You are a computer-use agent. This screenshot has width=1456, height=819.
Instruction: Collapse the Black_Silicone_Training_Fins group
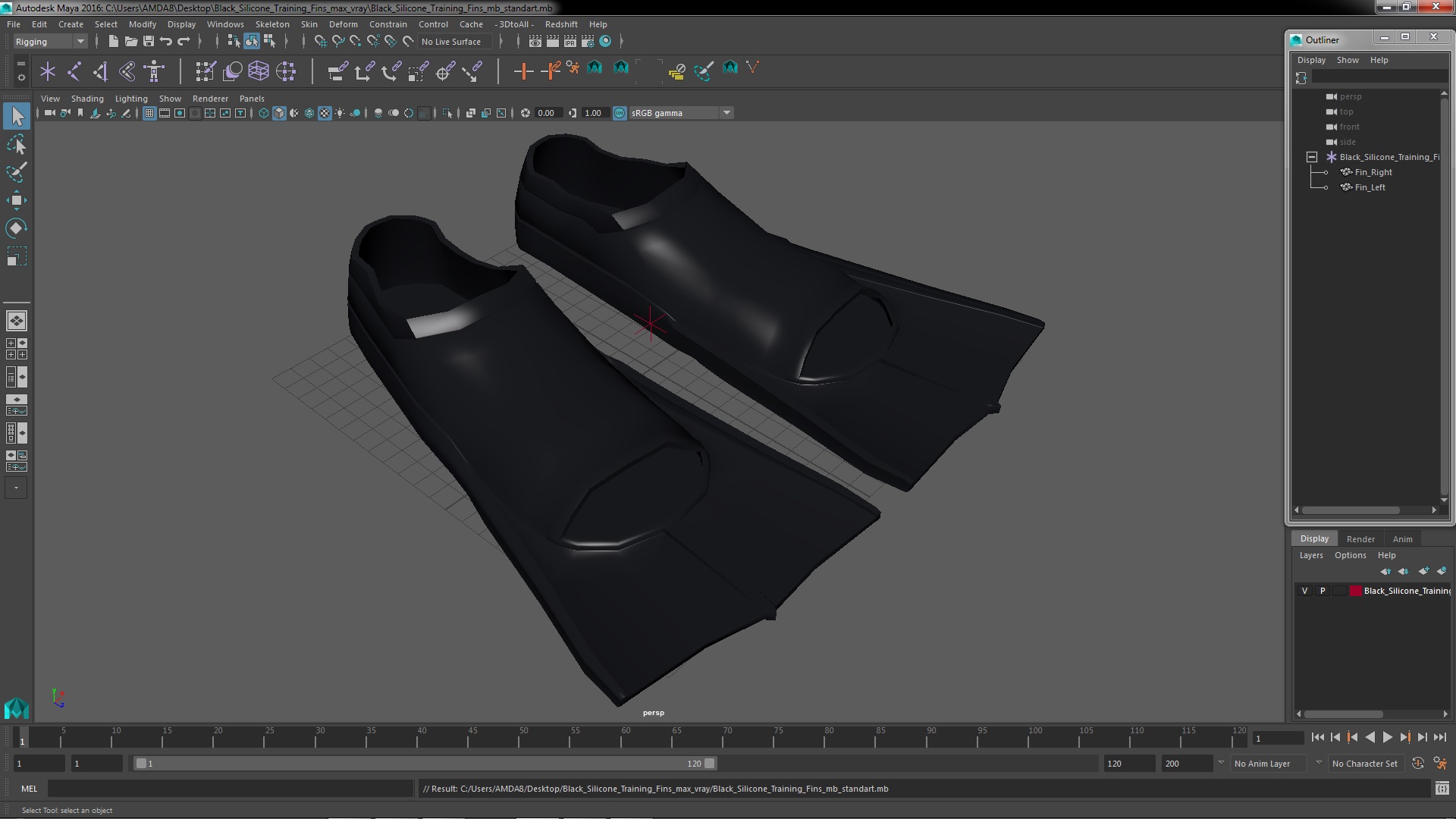click(1312, 157)
